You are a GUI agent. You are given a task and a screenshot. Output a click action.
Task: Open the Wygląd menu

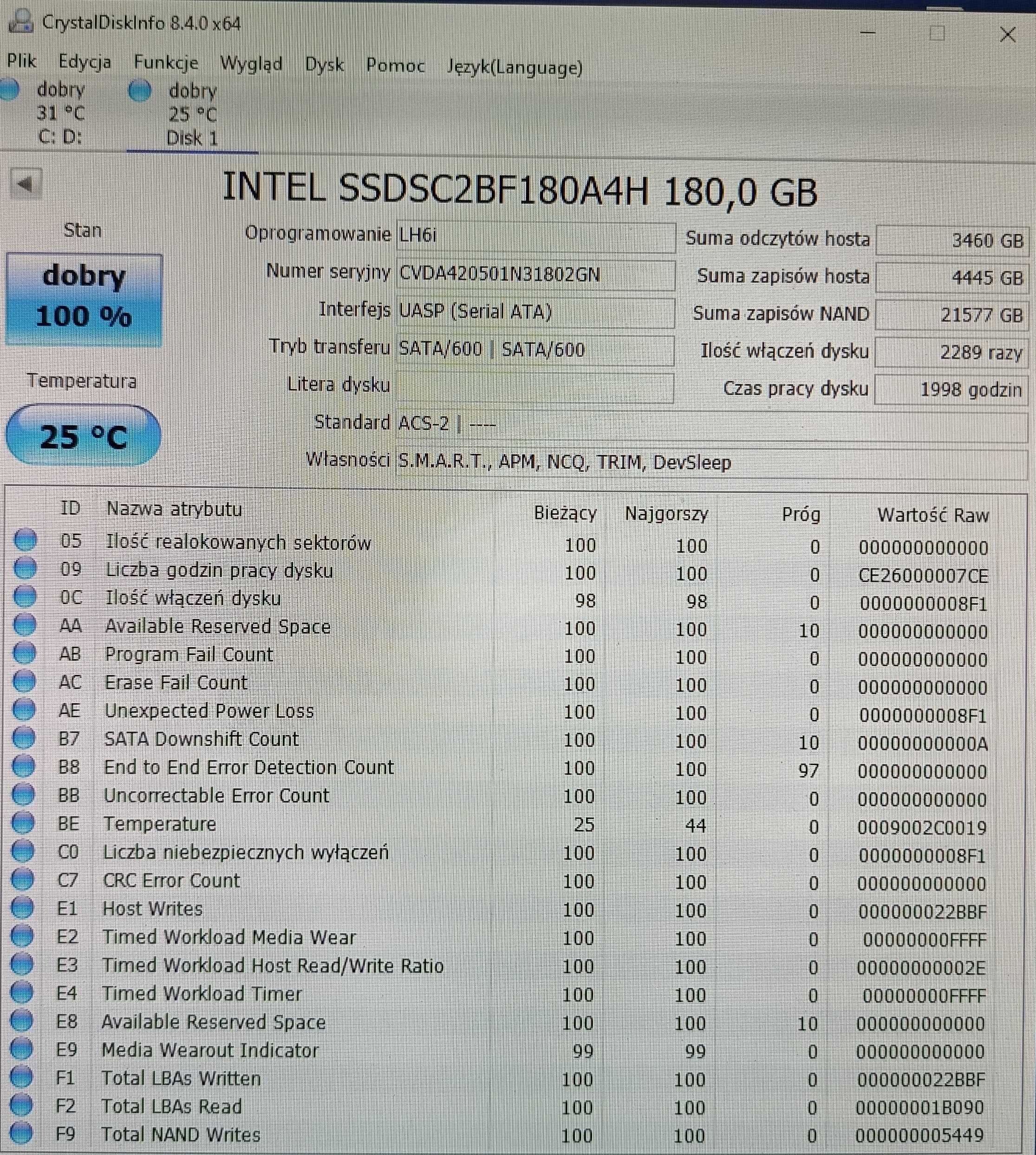251,64
